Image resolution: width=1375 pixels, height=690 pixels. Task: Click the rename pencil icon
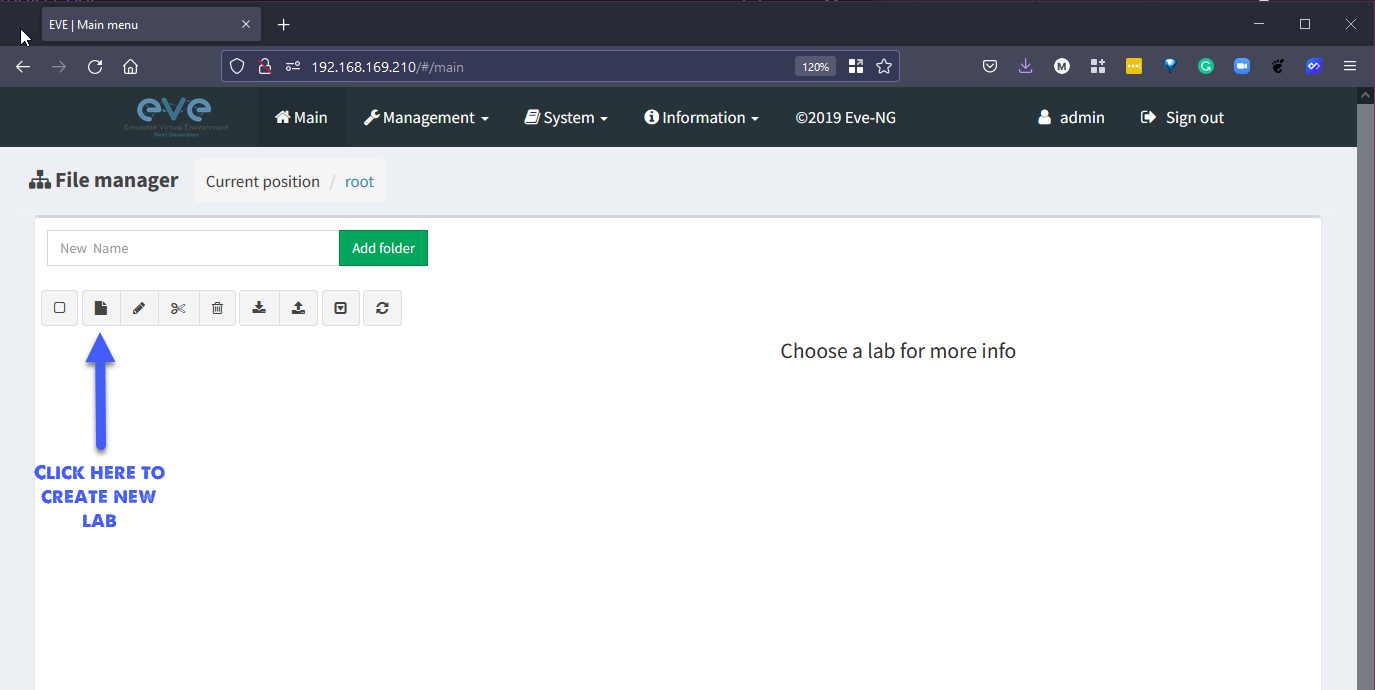pos(139,308)
